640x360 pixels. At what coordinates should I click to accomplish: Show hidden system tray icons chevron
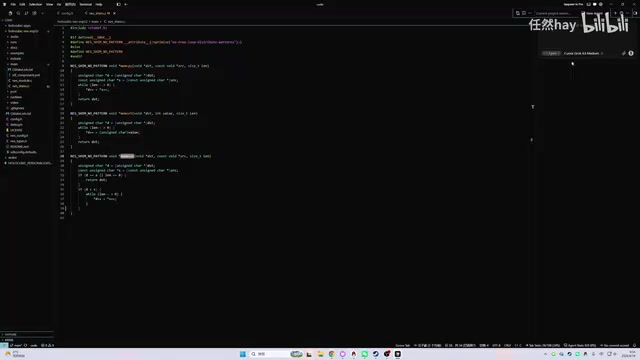(545, 354)
